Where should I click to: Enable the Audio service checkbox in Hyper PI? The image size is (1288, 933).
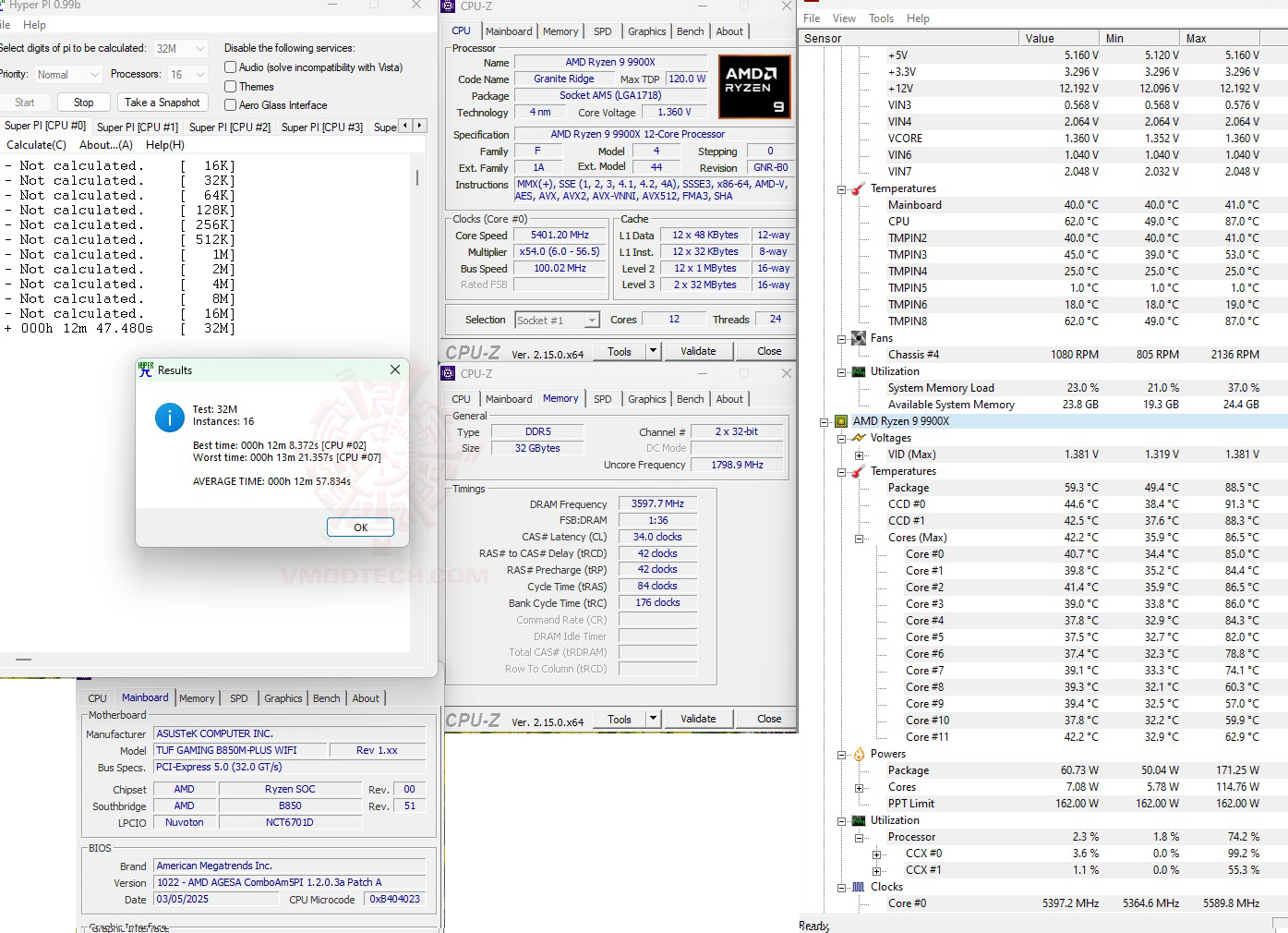tap(231, 67)
